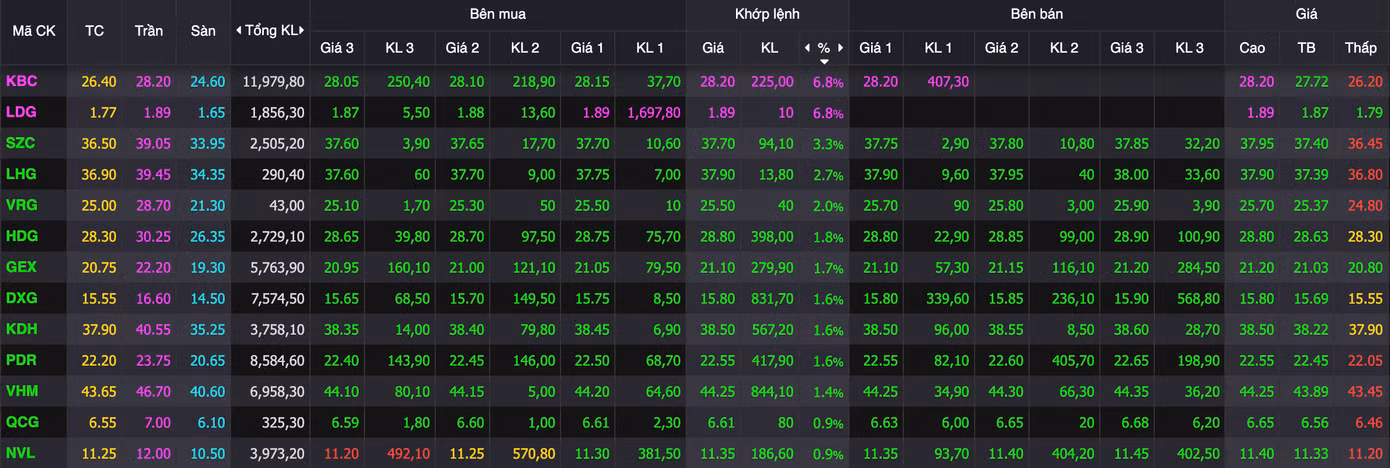Click the Bên bán group header
The image size is (1390, 468).
1037,14
